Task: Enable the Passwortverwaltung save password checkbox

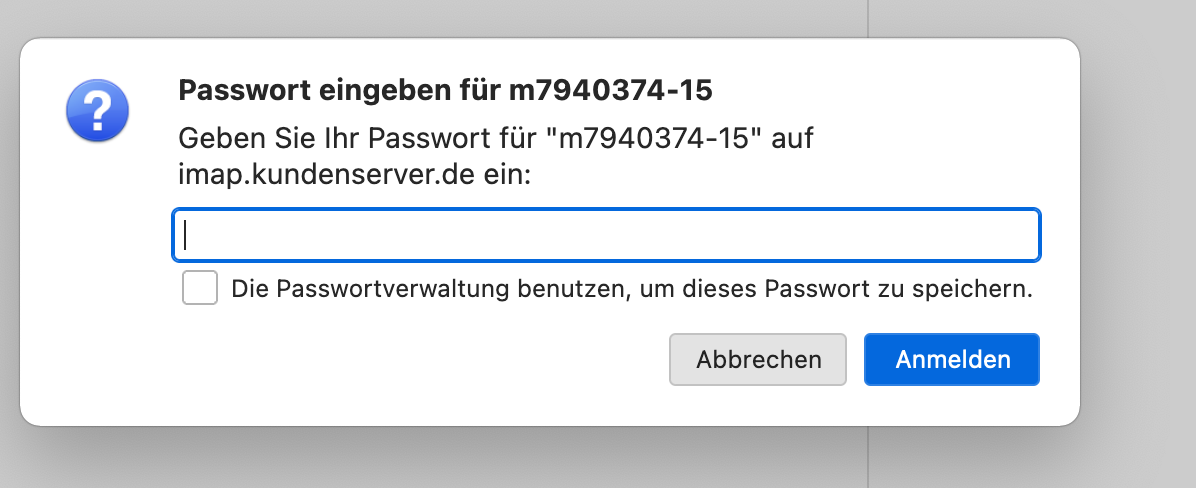Action: coord(200,289)
